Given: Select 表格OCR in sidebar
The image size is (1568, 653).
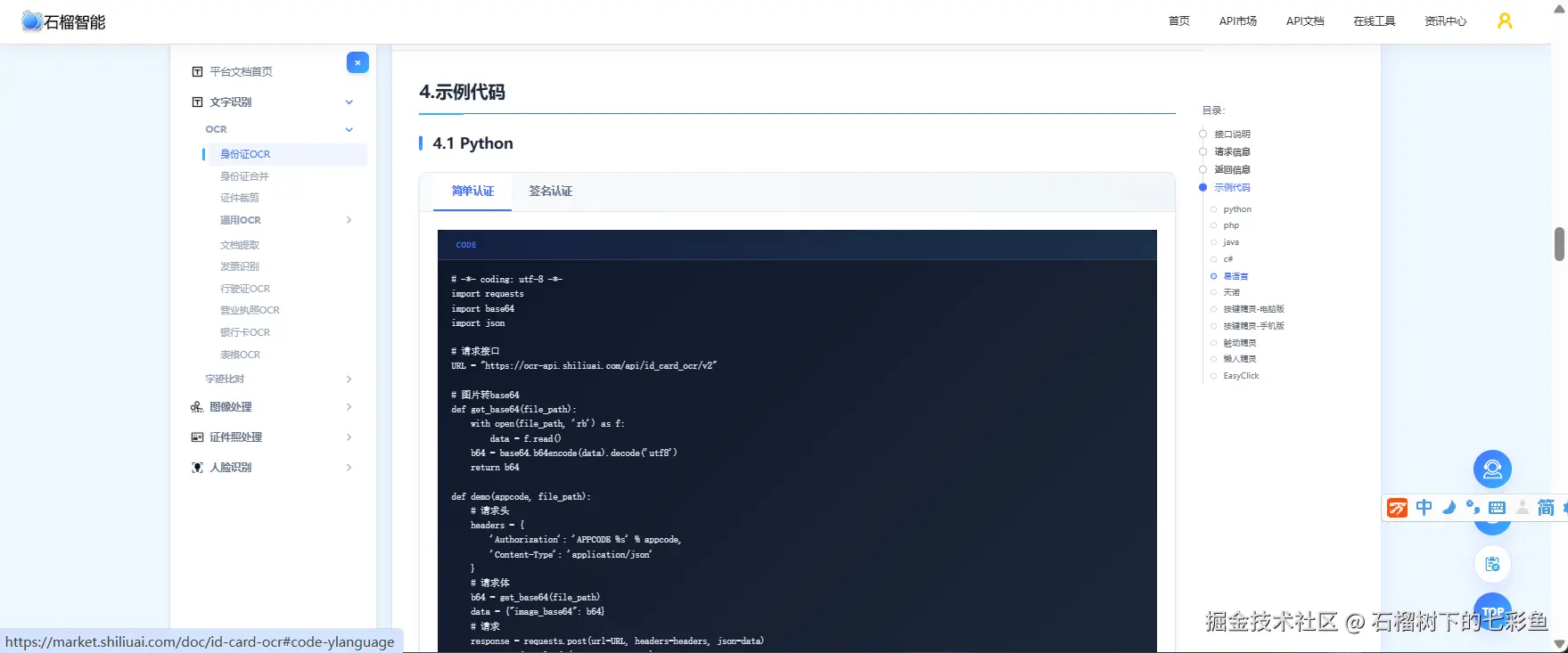Looking at the screenshot, I should pos(241,355).
